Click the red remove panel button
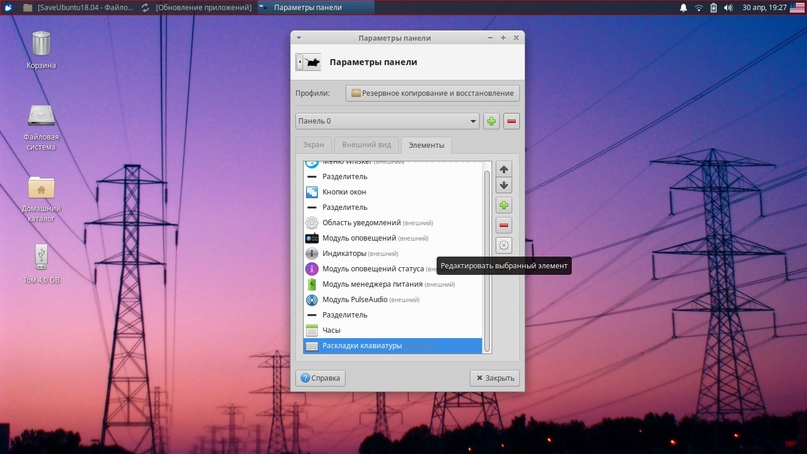807x454 pixels. point(511,121)
